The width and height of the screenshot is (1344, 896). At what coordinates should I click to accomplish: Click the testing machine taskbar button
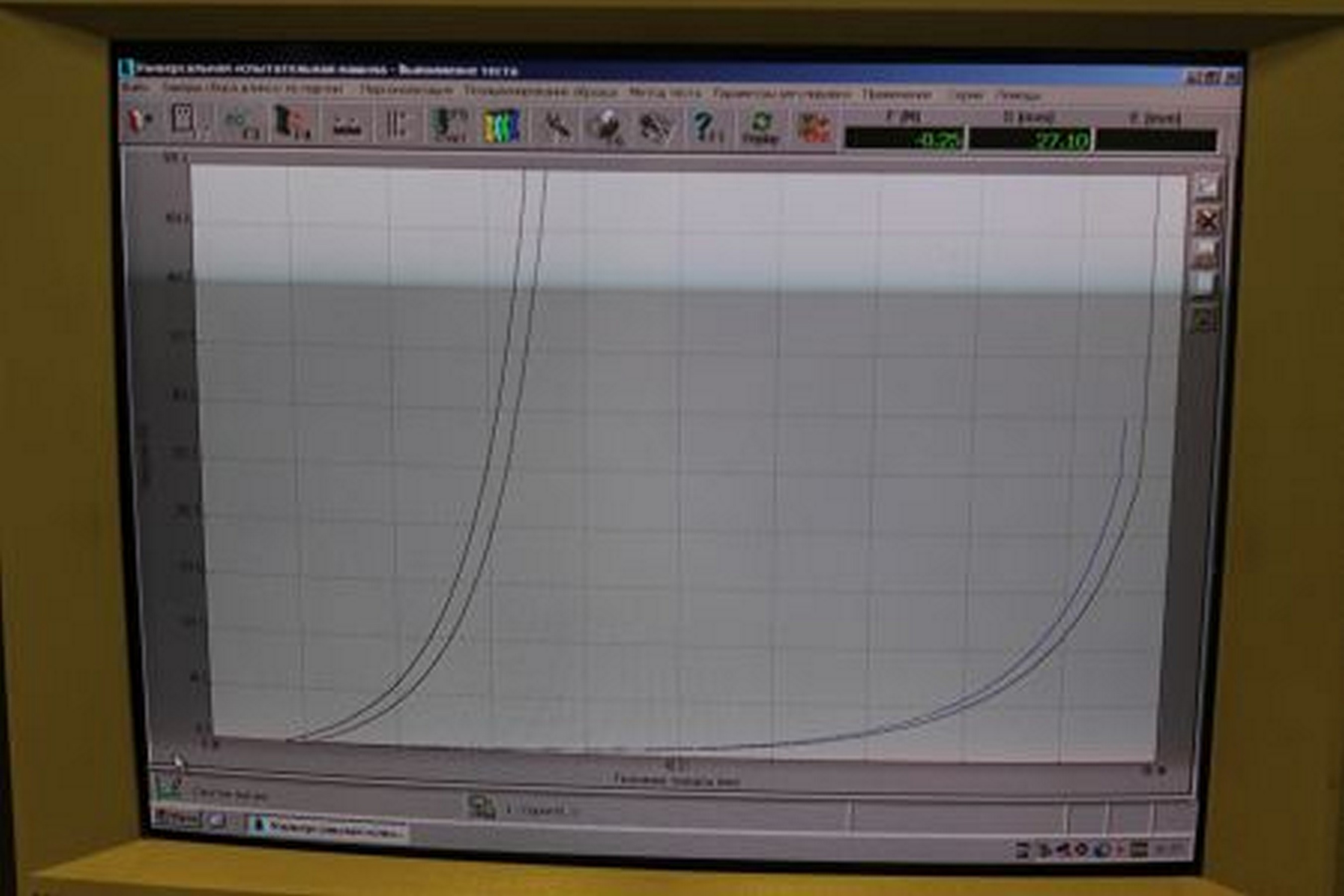pos(329,828)
